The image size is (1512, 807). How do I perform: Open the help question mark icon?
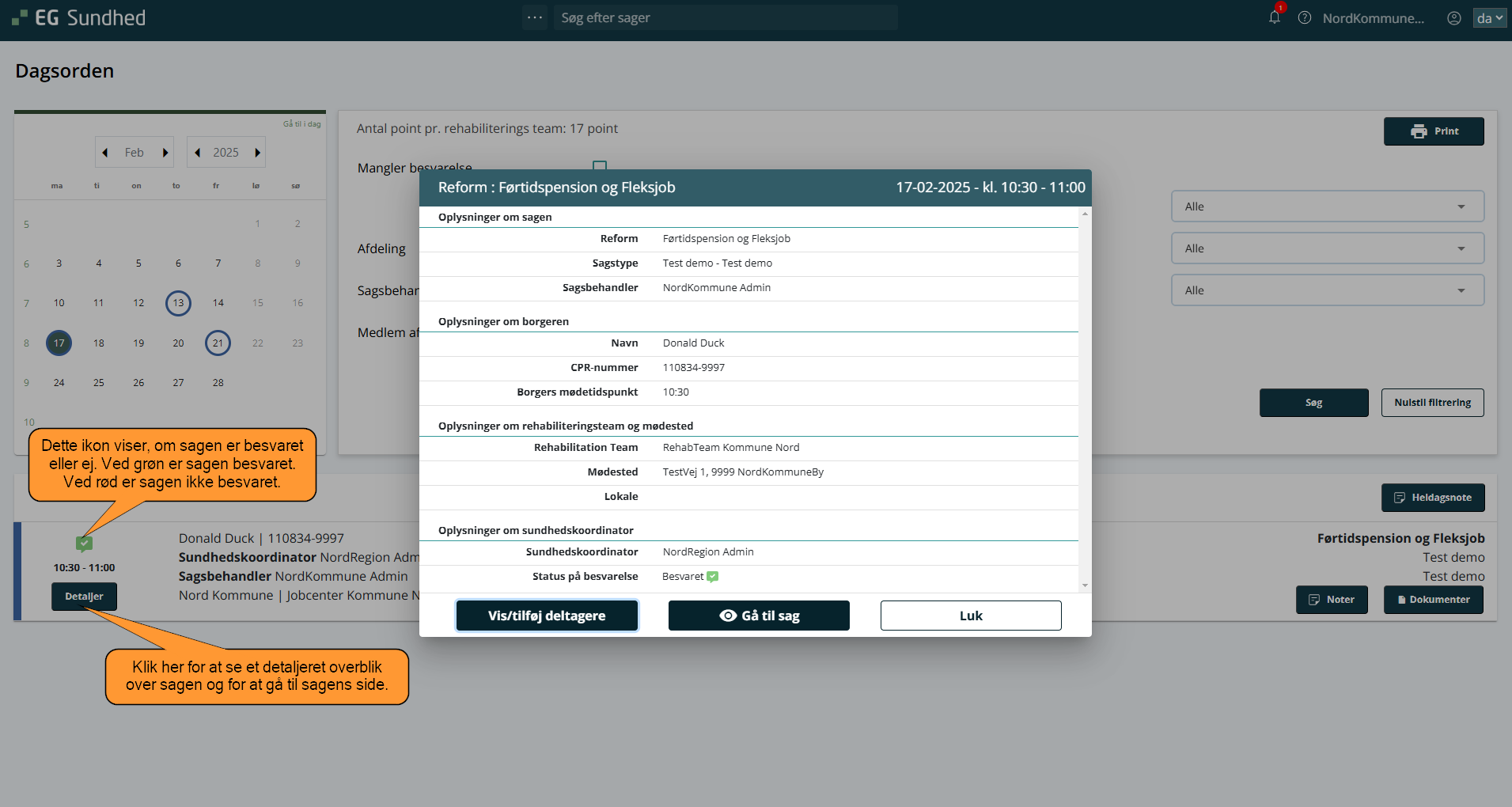[x=1305, y=17]
